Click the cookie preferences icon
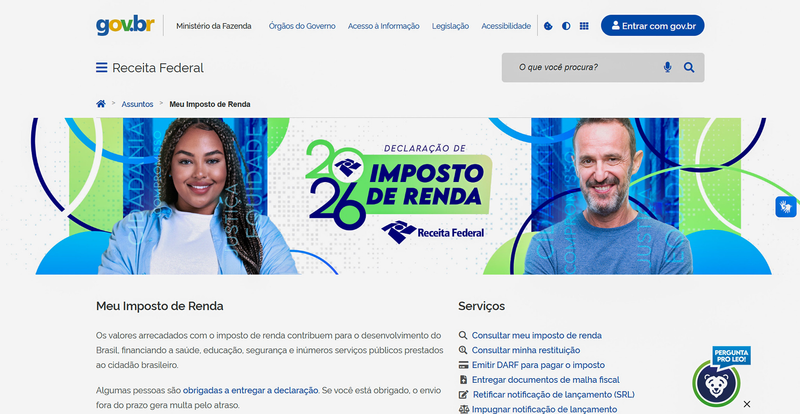 pos(548,26)
